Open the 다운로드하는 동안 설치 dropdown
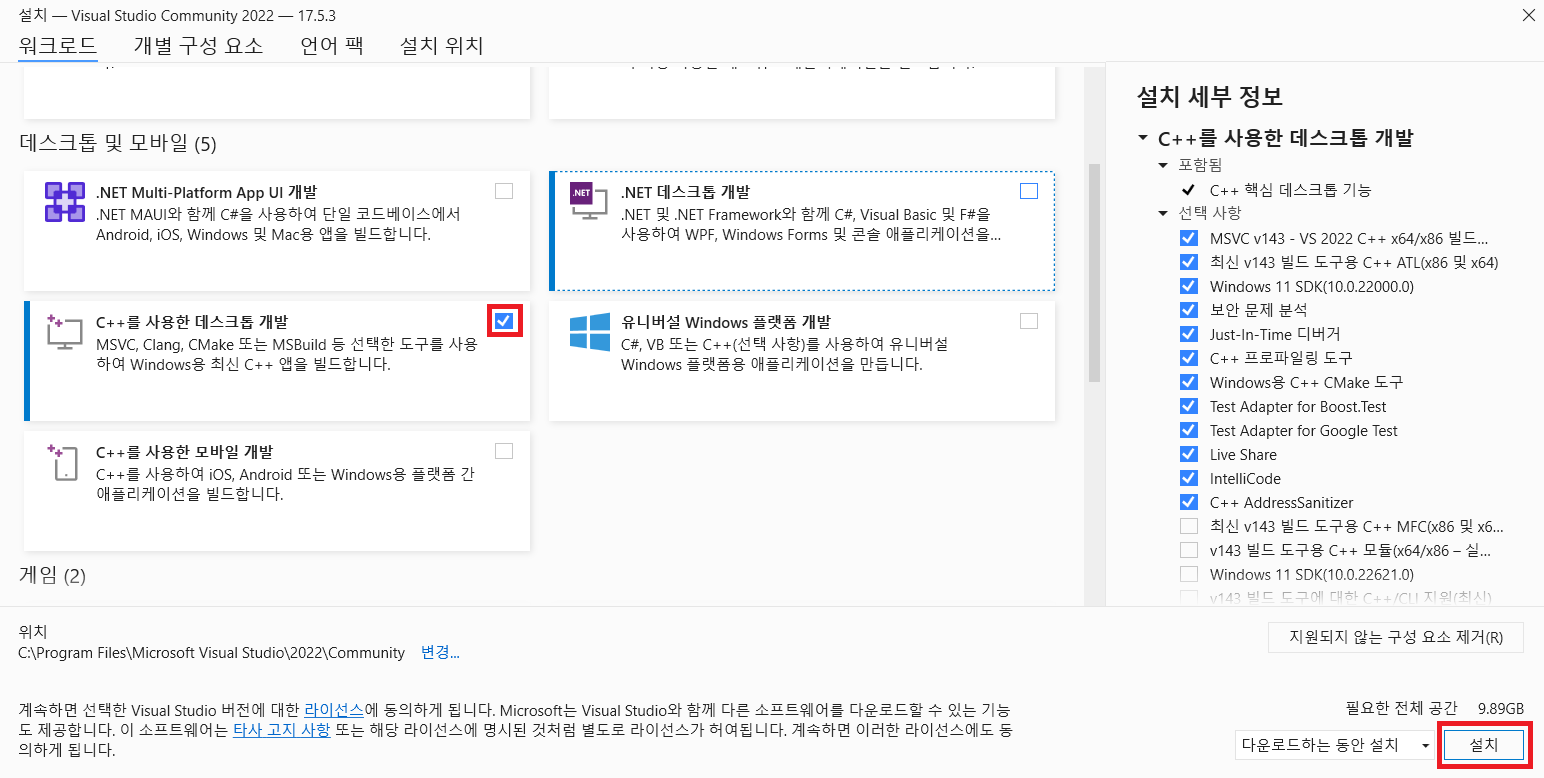 tap(1335, 745)
